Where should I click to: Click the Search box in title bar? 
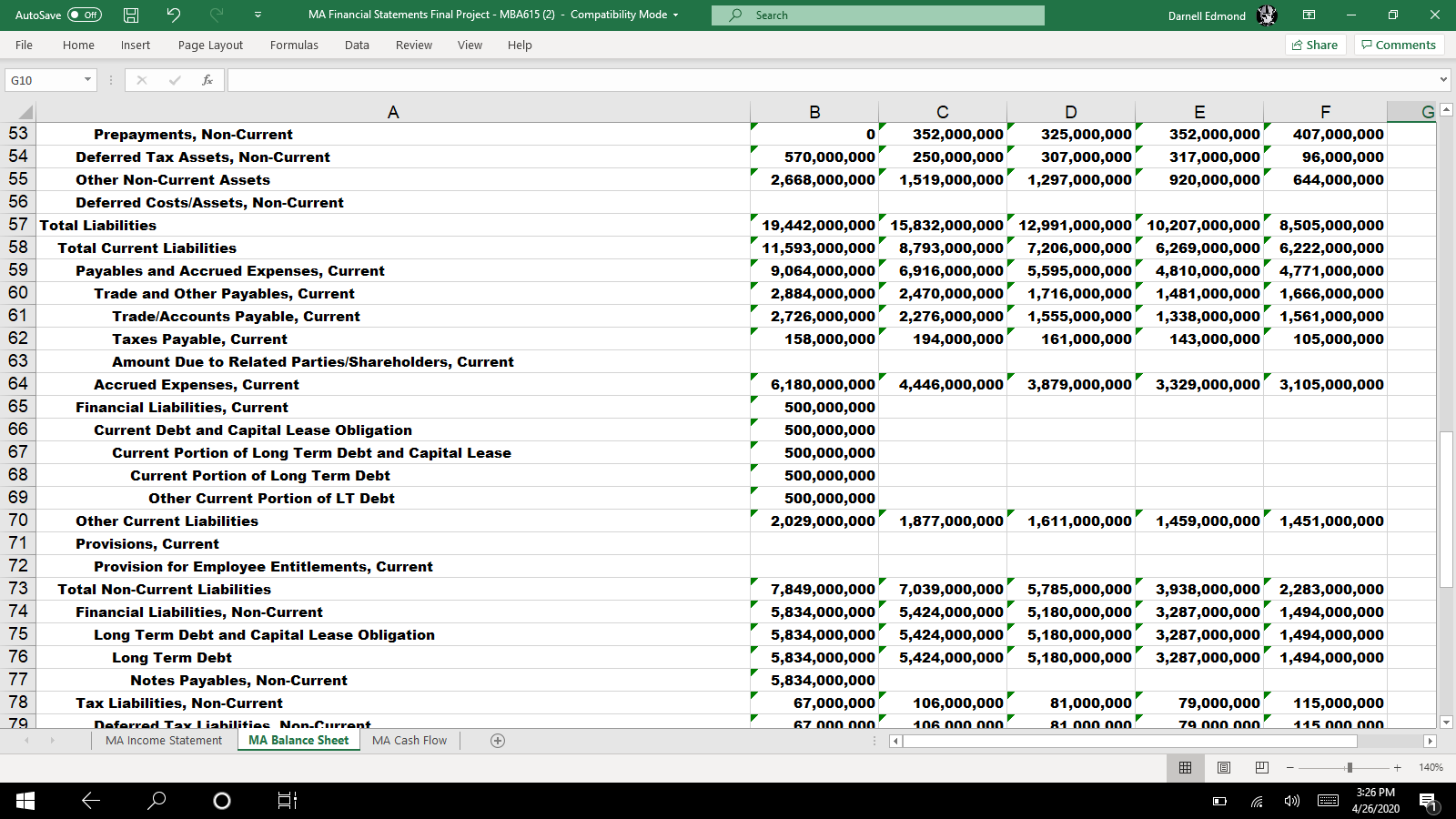click(x=878, y=15)
